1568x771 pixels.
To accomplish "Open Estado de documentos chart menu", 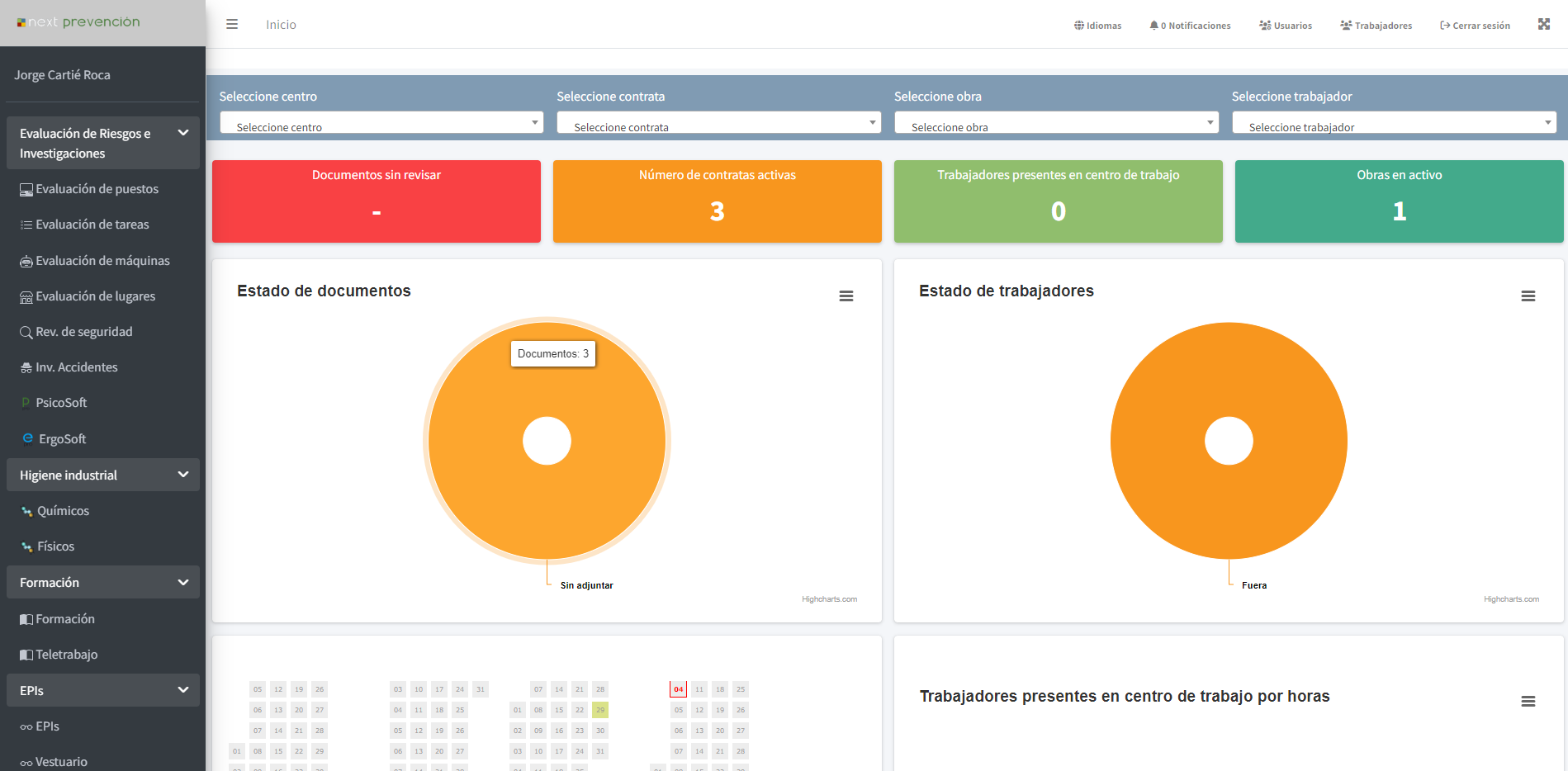I will (x=846, y=296).
